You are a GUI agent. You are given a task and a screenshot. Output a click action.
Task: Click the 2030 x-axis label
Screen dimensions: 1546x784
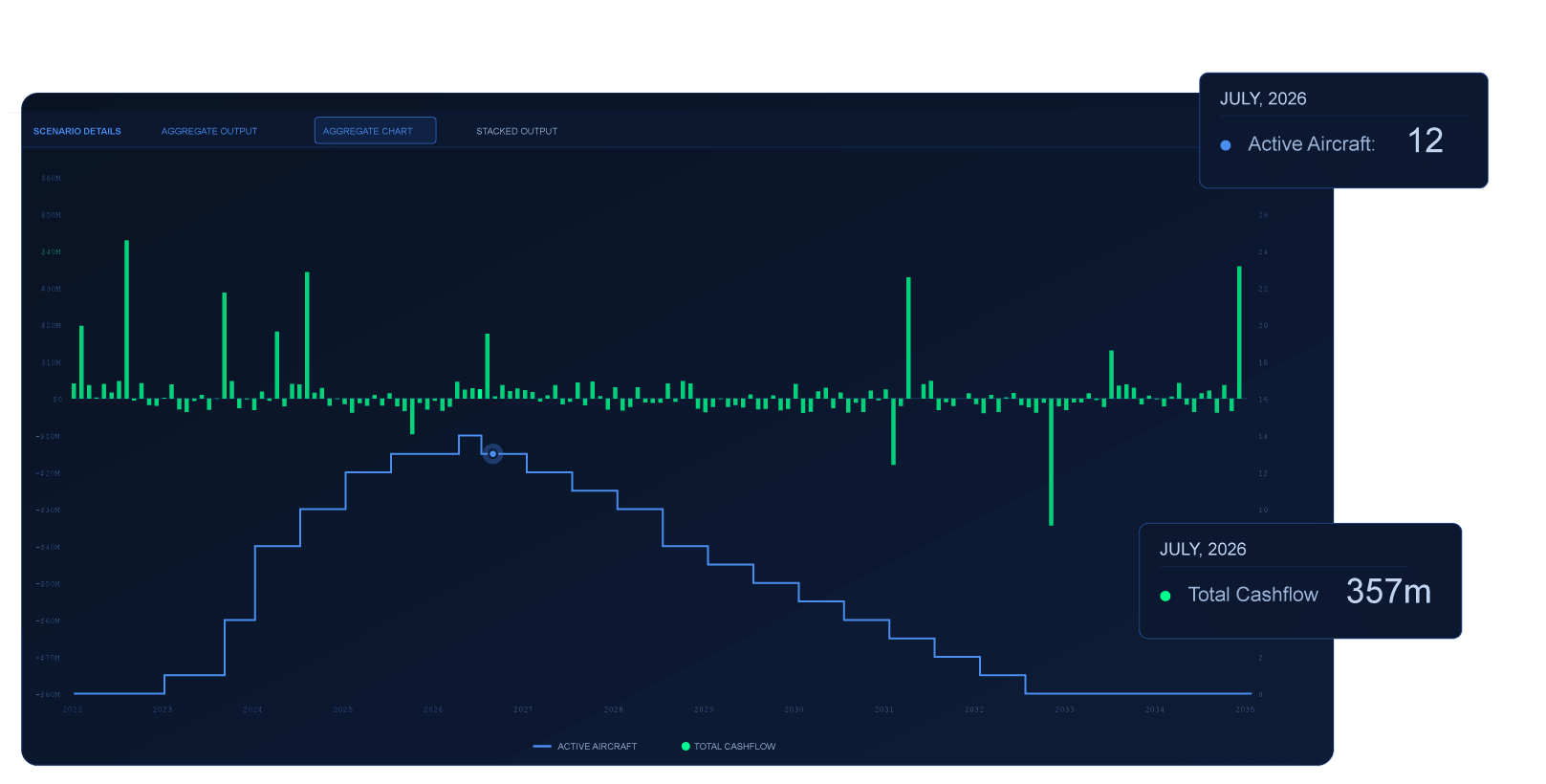click(x=794, y=709)
